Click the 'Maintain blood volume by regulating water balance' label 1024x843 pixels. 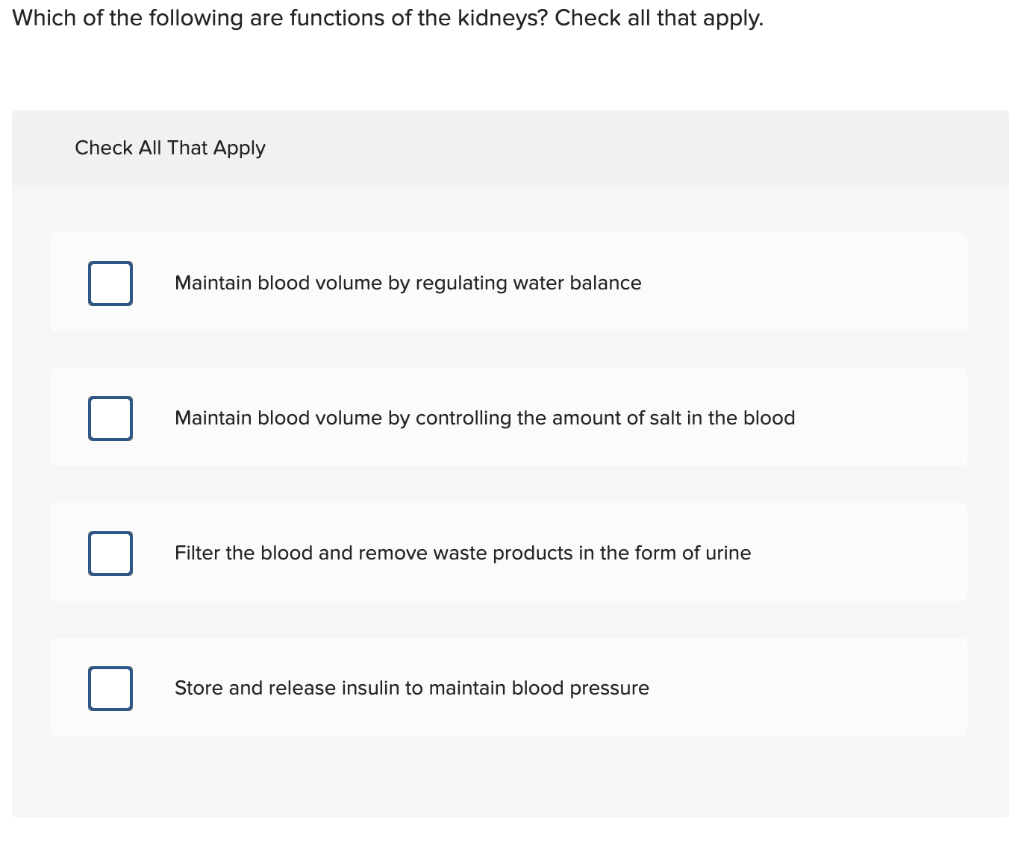click(407, 283)
